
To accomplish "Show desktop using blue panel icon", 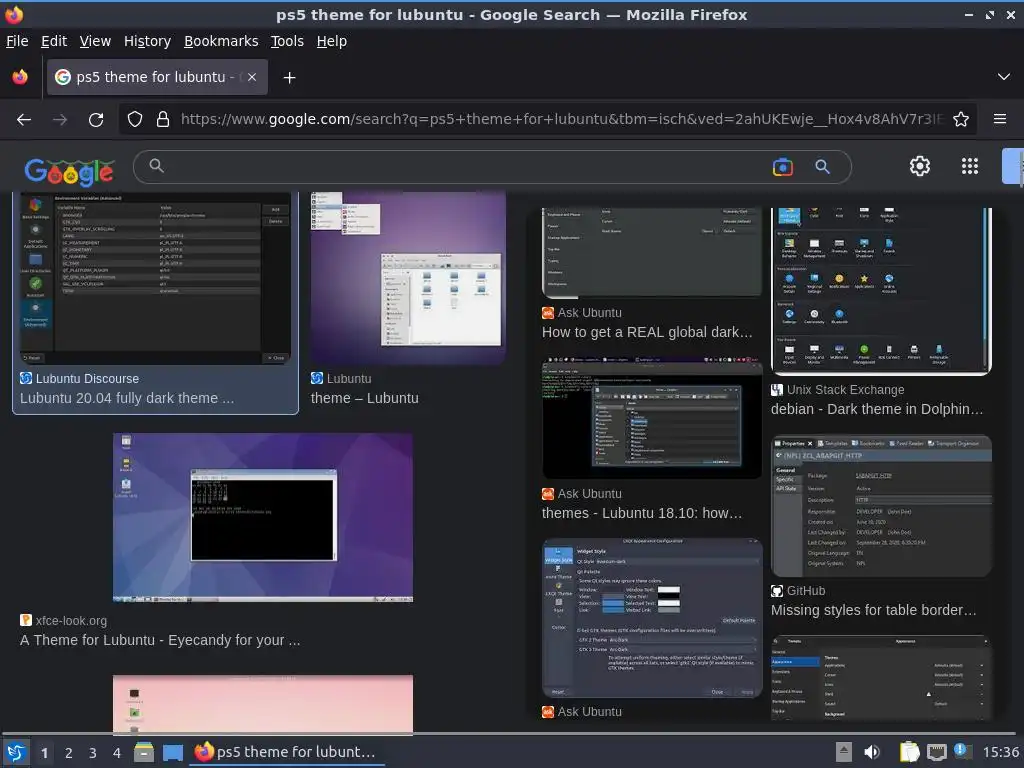I will tap(172, 753).
